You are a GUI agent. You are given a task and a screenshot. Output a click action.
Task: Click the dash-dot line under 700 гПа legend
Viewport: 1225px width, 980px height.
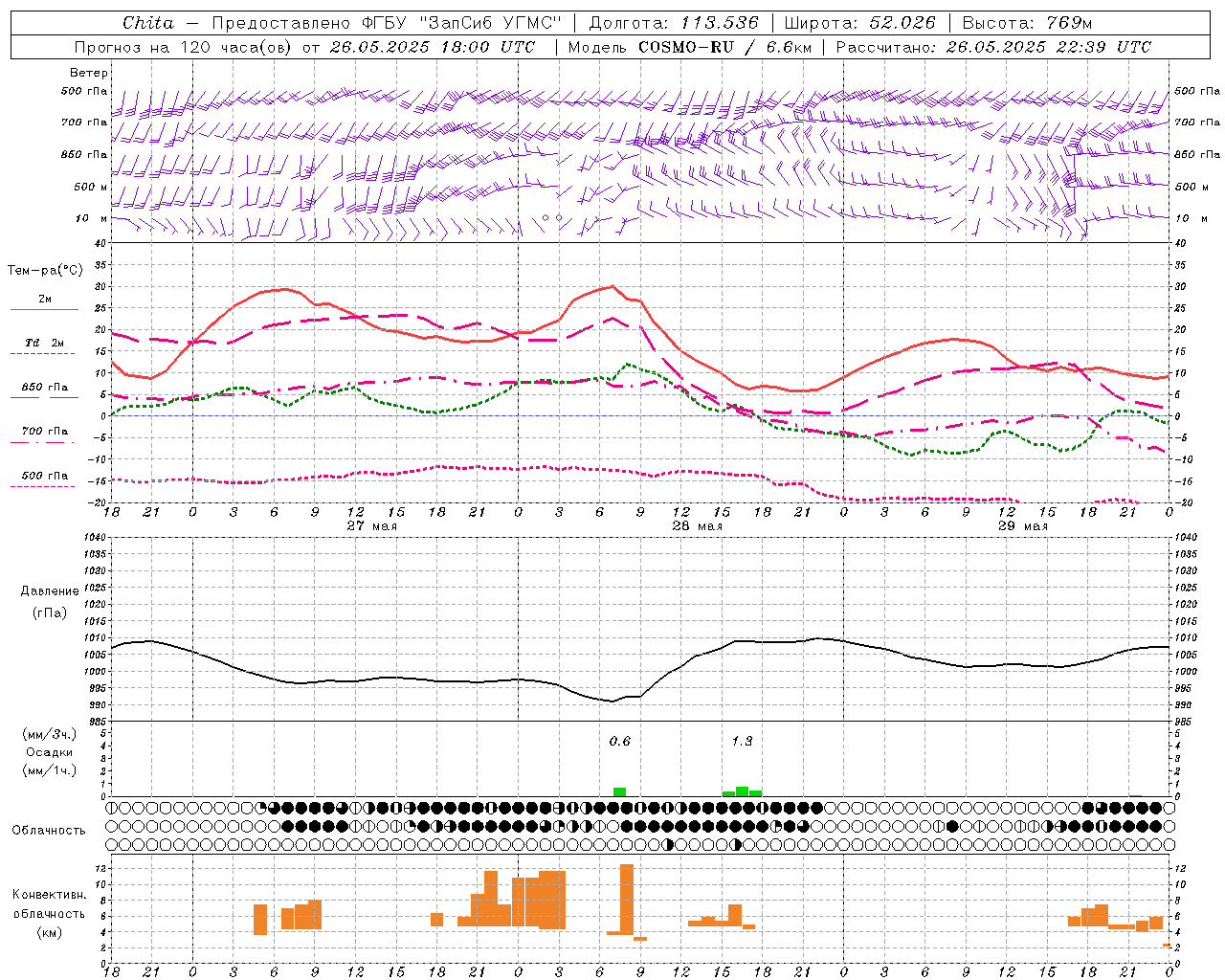tap(44, 442)
